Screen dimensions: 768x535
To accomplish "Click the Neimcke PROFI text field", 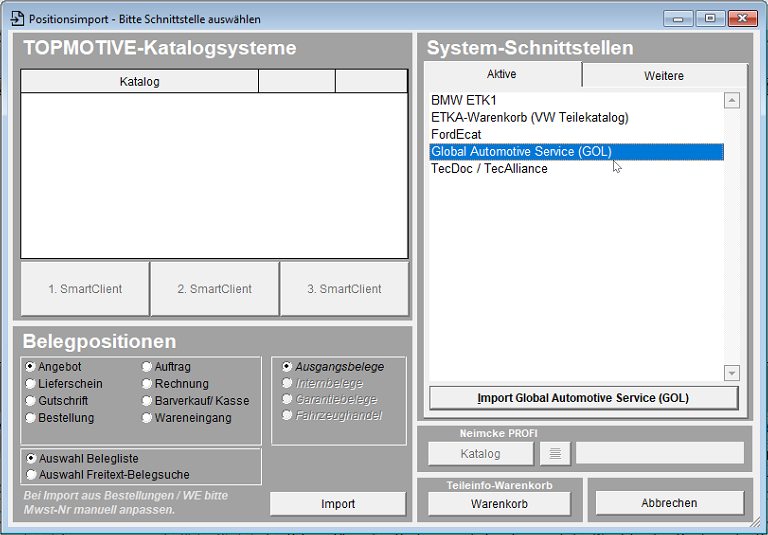I will click(x=660, y=453).
